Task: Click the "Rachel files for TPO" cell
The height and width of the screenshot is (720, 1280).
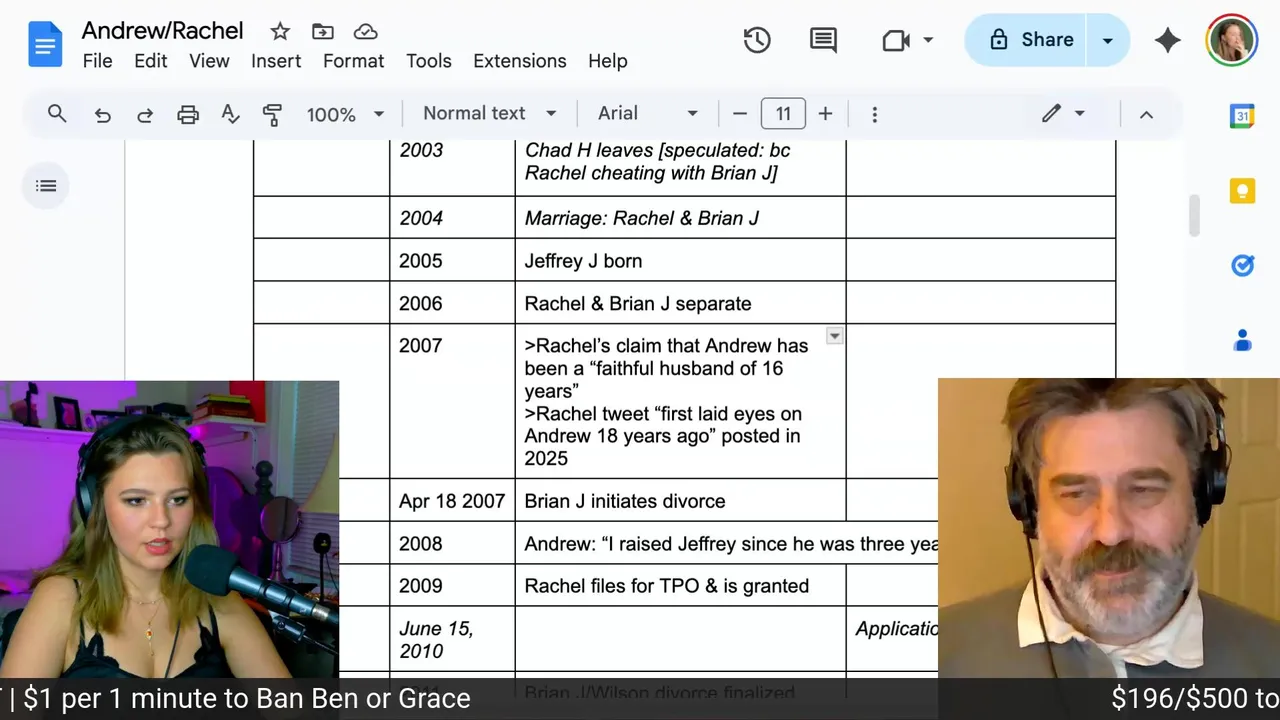Action: click(680, 586)
